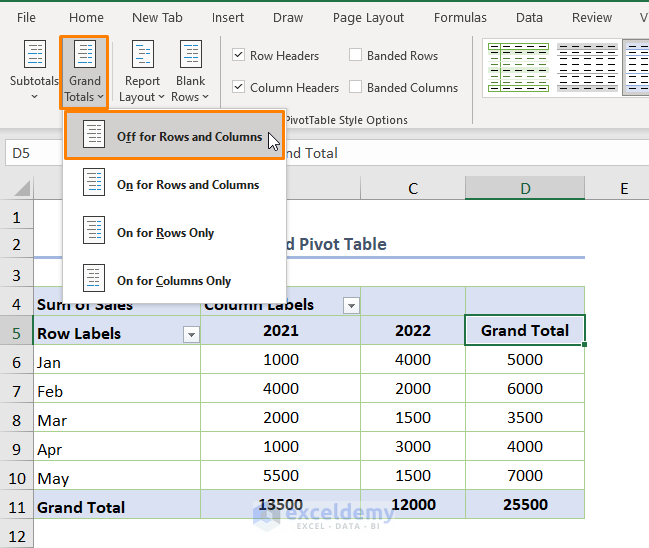
Task: Click cell with value 13500
Action: (281, 504)
